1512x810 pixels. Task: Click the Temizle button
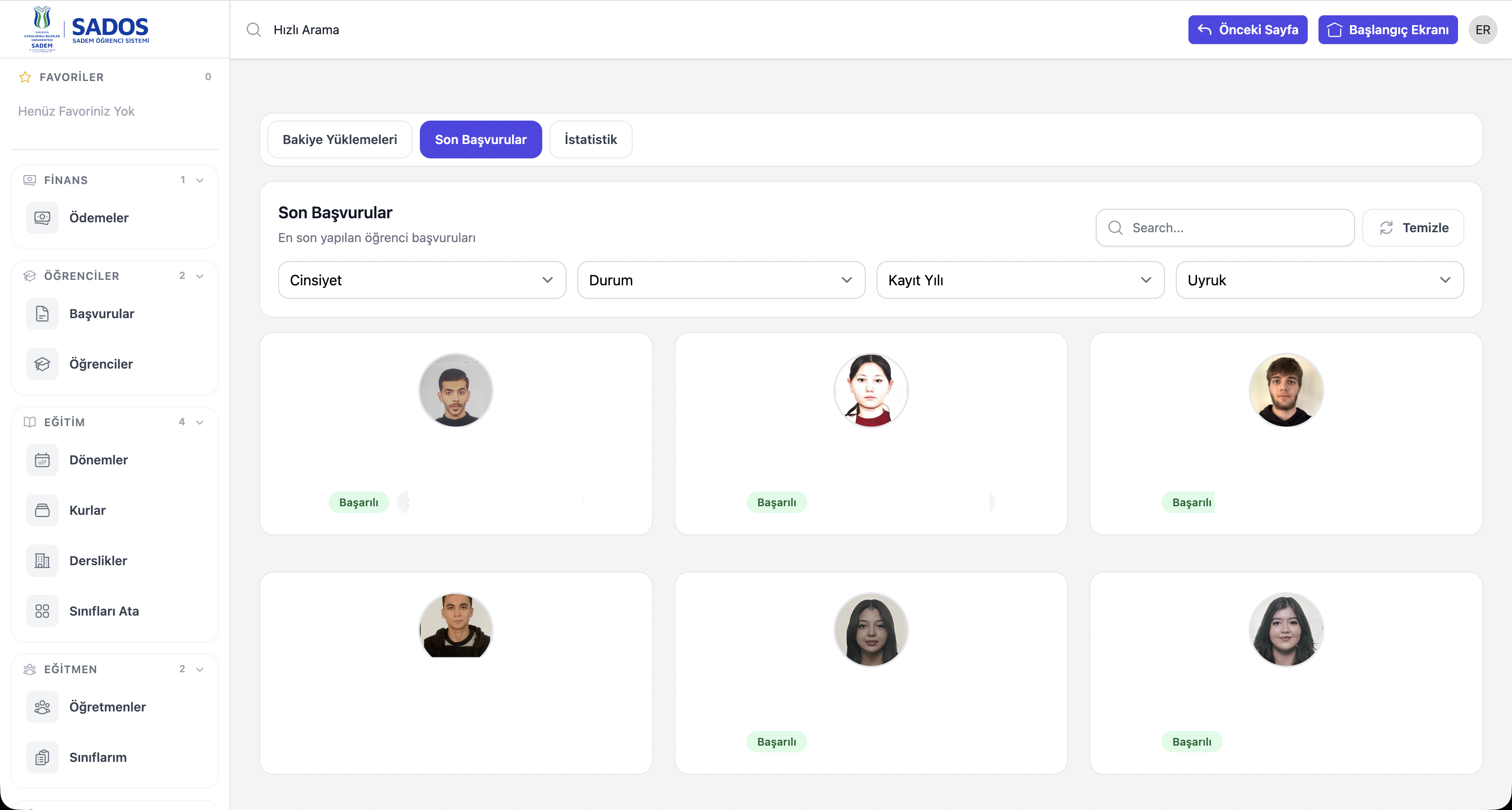tap(1413, 228)
